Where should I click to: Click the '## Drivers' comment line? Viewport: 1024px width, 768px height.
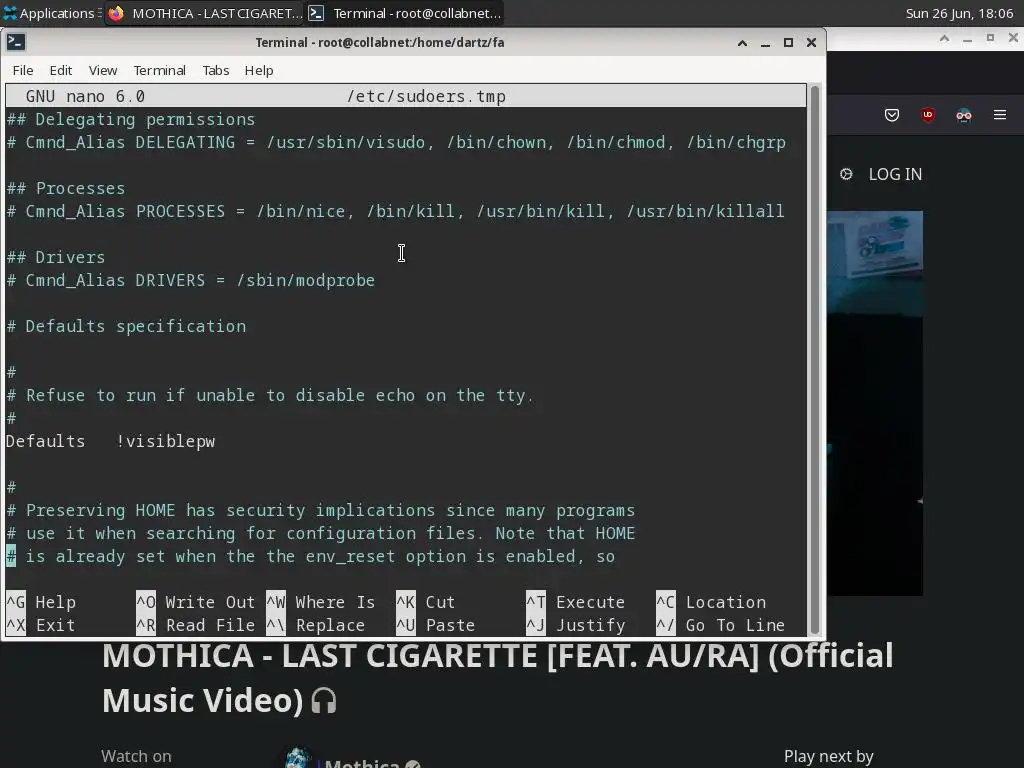[x=56, y=257]
